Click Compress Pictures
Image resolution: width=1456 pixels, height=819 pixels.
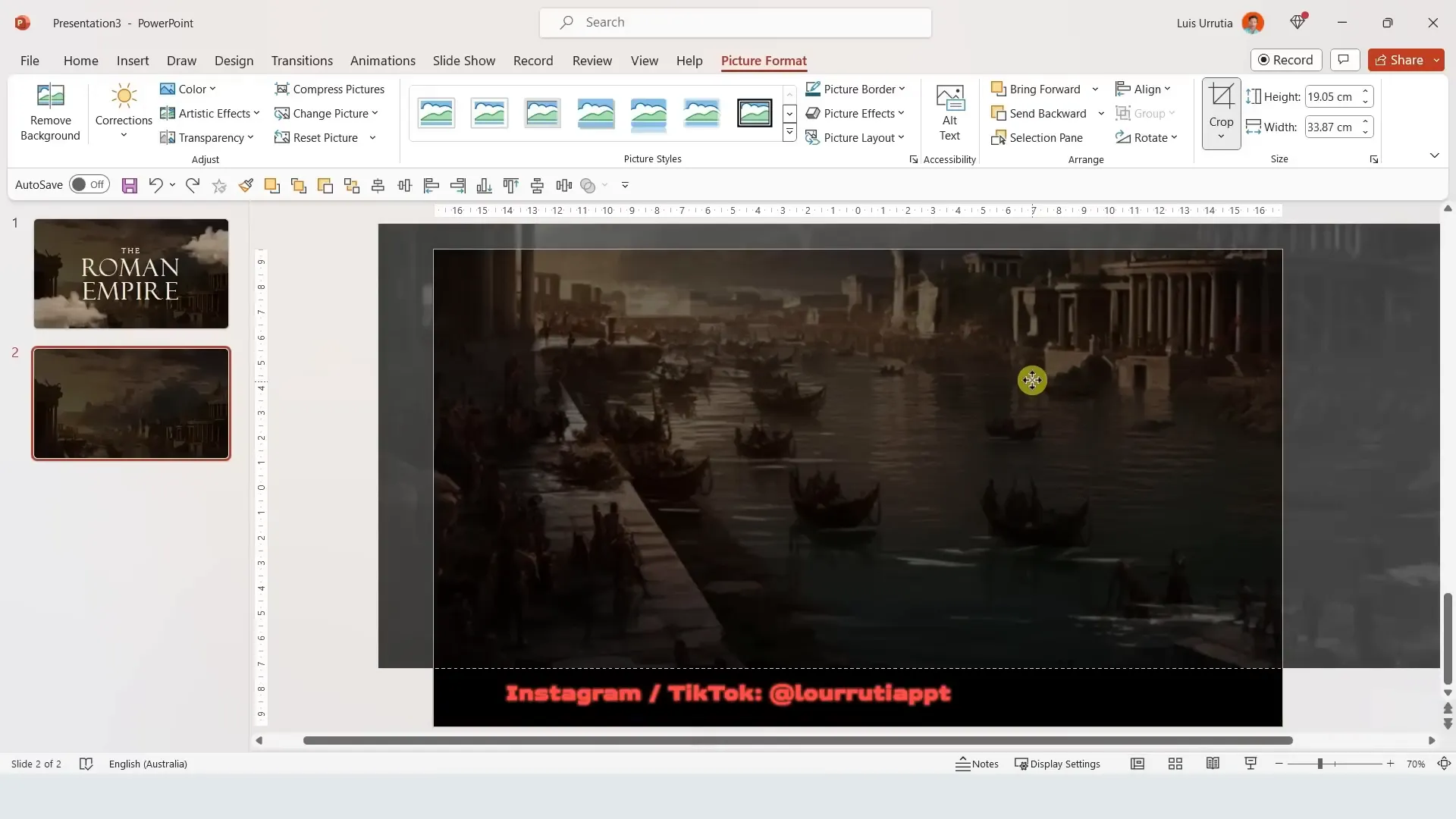[329, 89]
